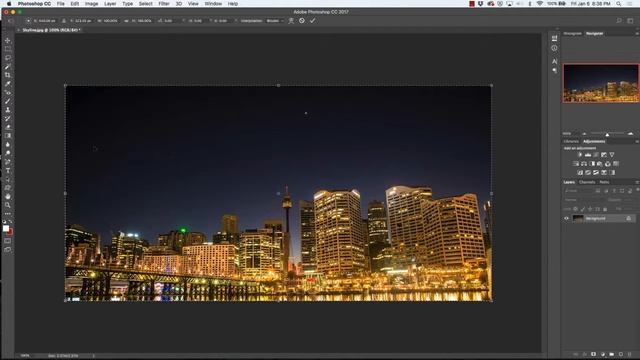The image size is (640, 360).
Task: Click the rotation angle field
Action: pos(168,20)
